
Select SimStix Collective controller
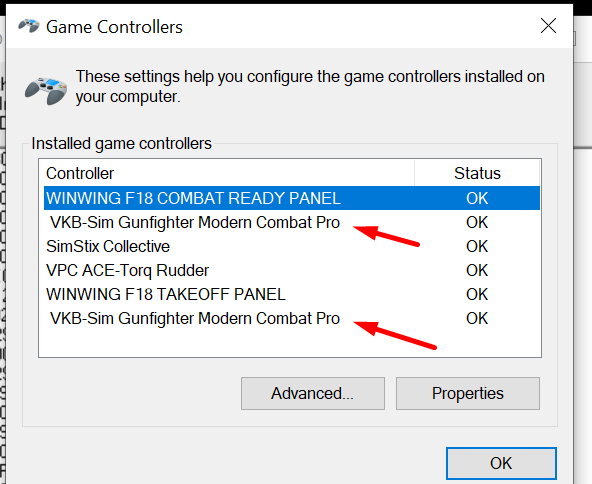[292, 246]
